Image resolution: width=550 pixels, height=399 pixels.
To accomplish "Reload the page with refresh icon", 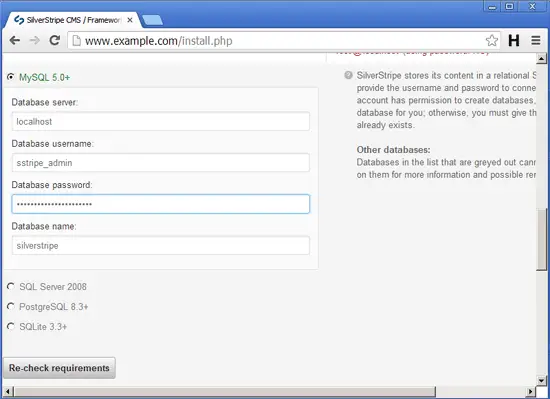I will click(x=54, y=40).
